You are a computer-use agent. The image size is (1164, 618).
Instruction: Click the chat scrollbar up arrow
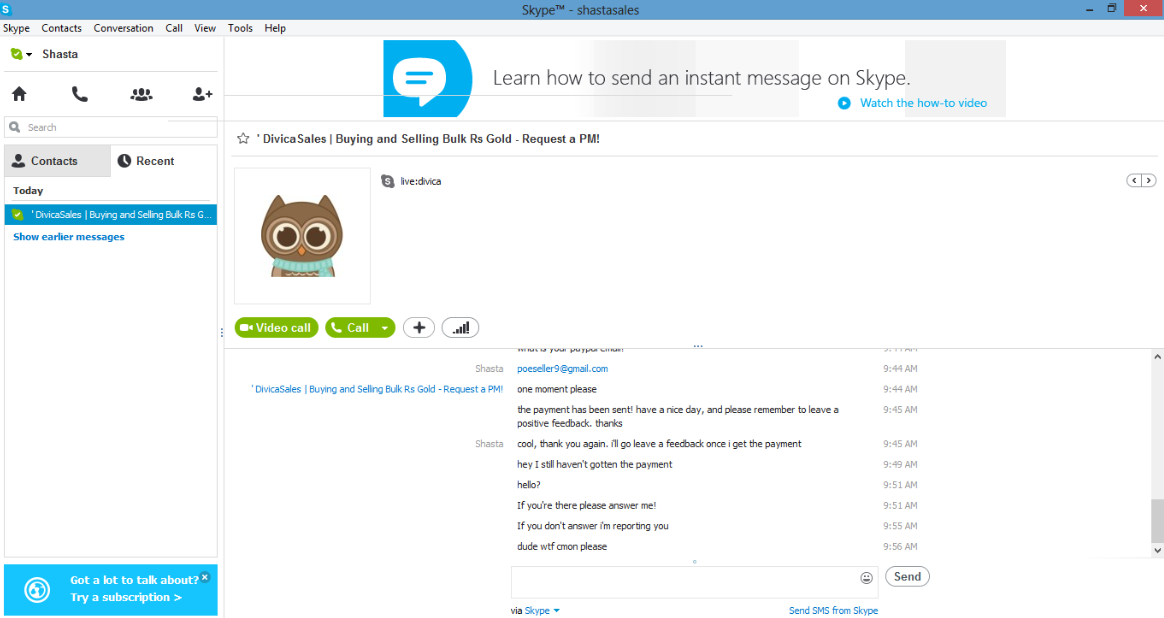point(1157,357)
